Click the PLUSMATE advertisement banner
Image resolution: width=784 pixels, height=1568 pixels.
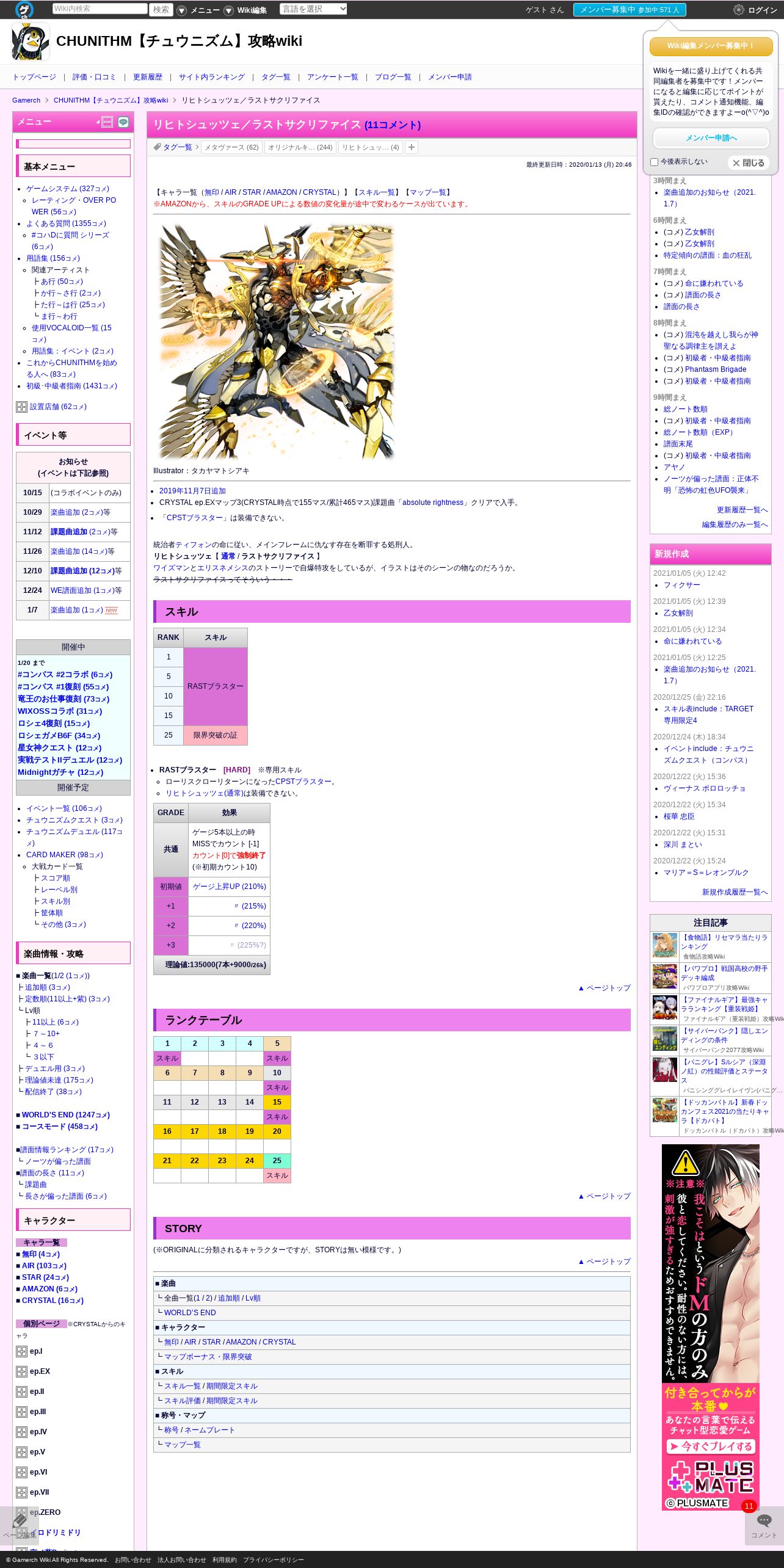[711, 1327]
